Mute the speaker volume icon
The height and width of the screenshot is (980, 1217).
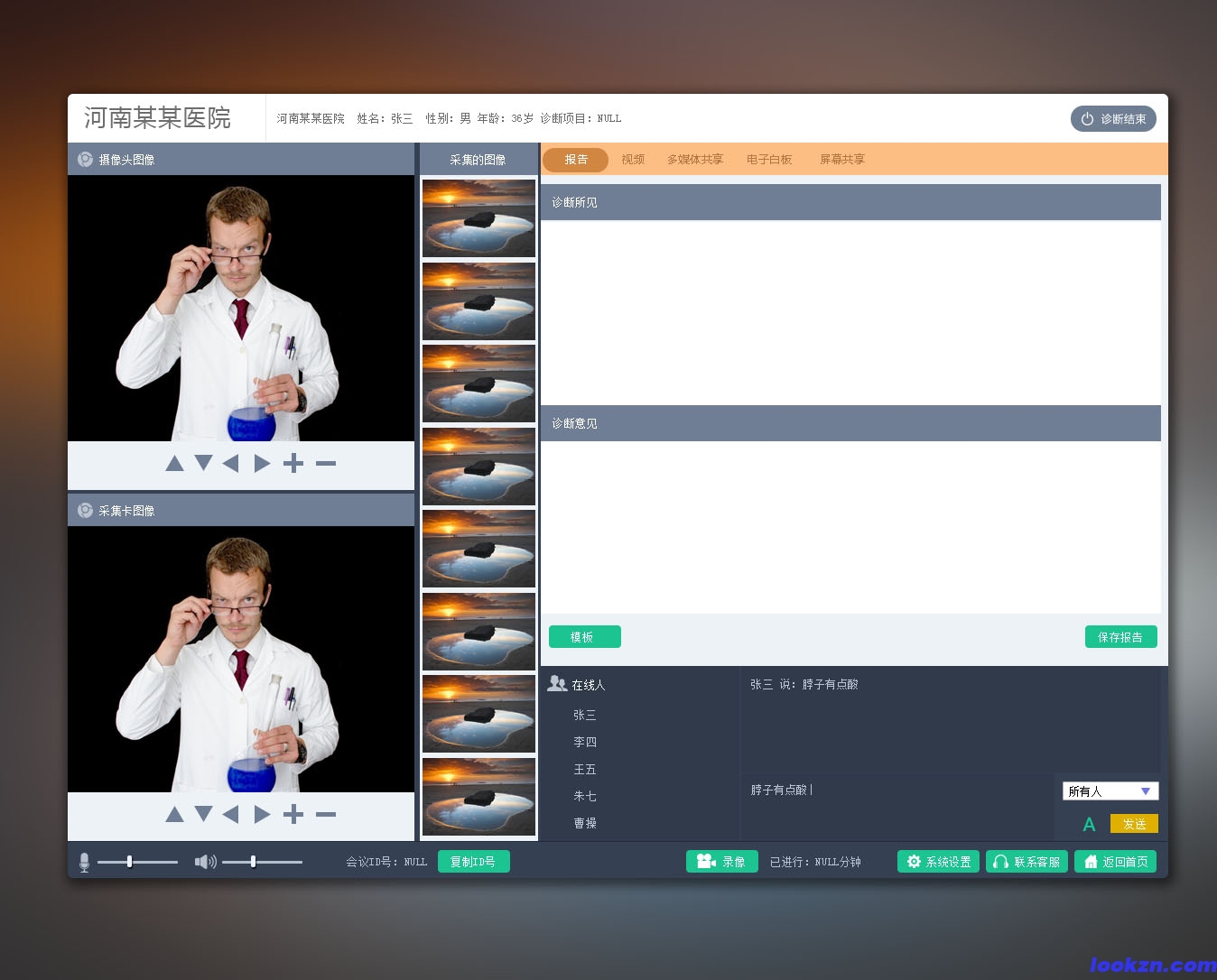[x=205, y=863]
